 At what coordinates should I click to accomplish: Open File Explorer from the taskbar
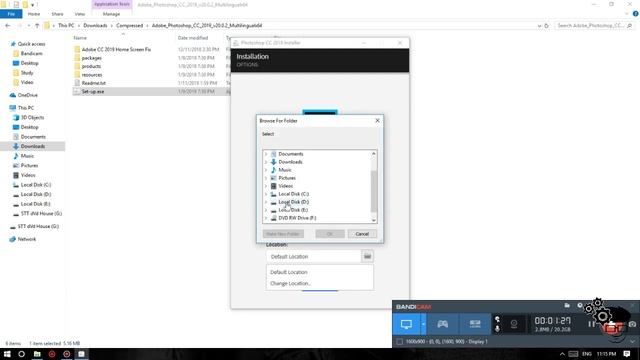pyautogui.click(x=37, y=354)
